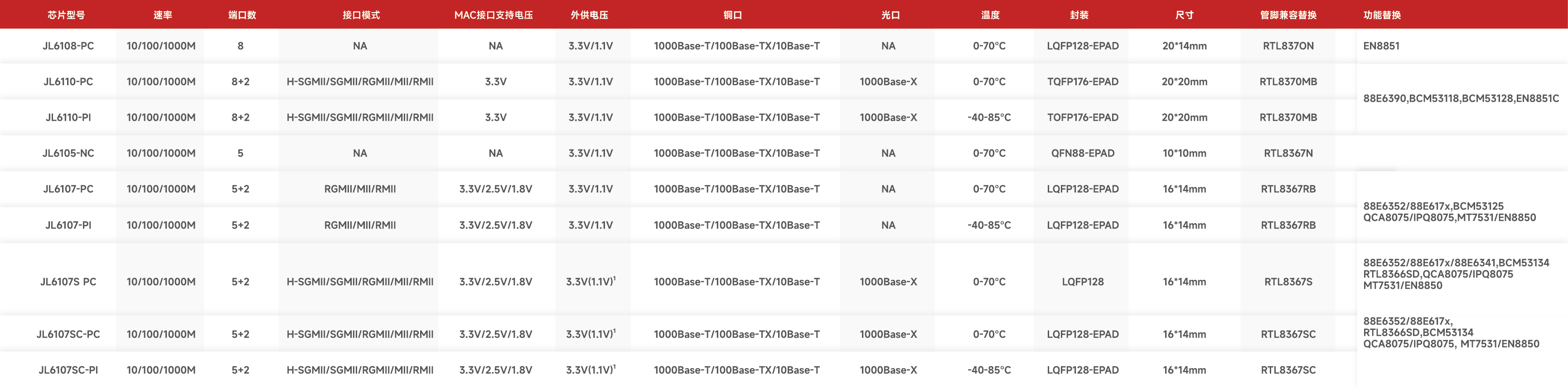The height and width of the screenshot is (388, 1568).
Task: Click 3.3V(1.1V) in the JL6107SC-PC row
Action: pyautogui.click(x=590, y=334)
